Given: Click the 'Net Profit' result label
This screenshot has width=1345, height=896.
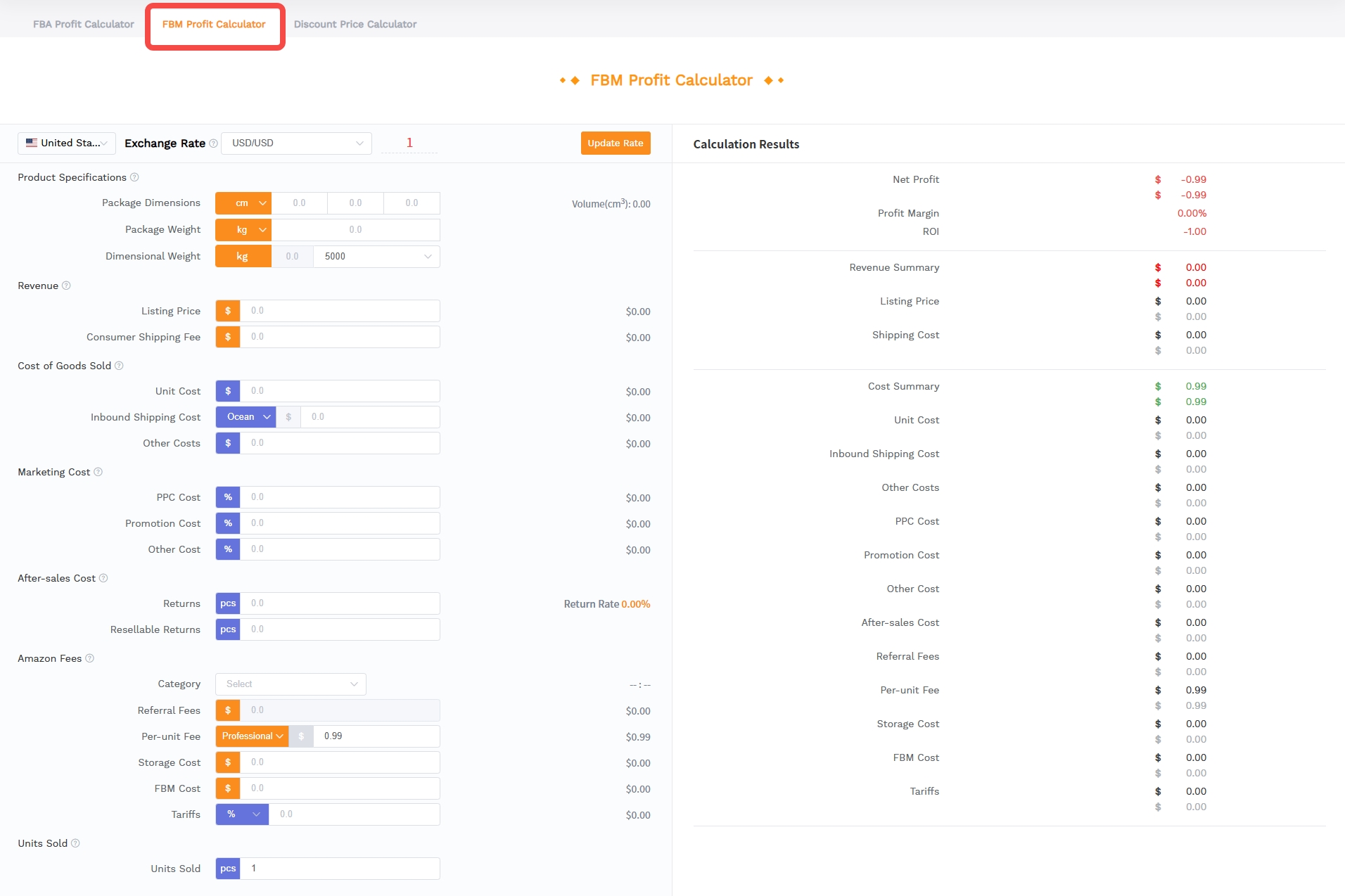Looking at the screenshot, I should pos(916,179).
